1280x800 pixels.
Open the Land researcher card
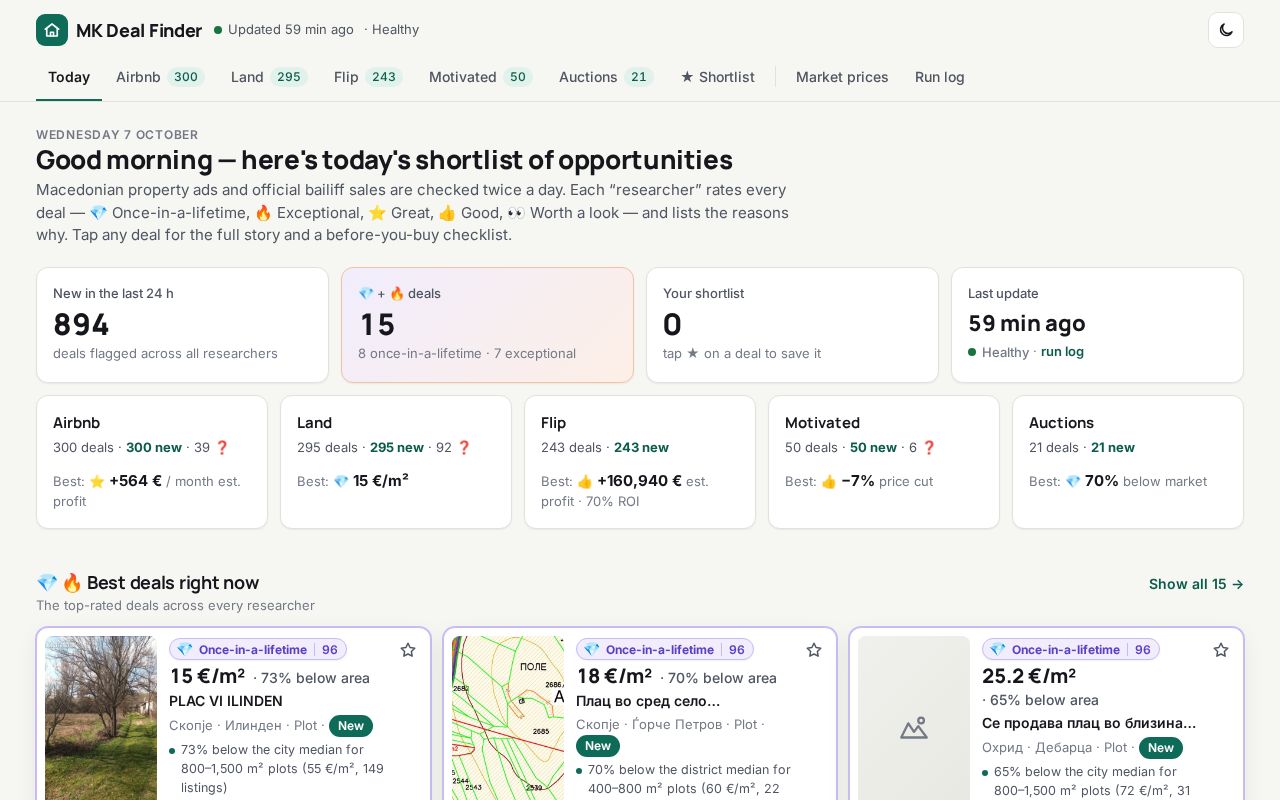click(x=396, y=462)
